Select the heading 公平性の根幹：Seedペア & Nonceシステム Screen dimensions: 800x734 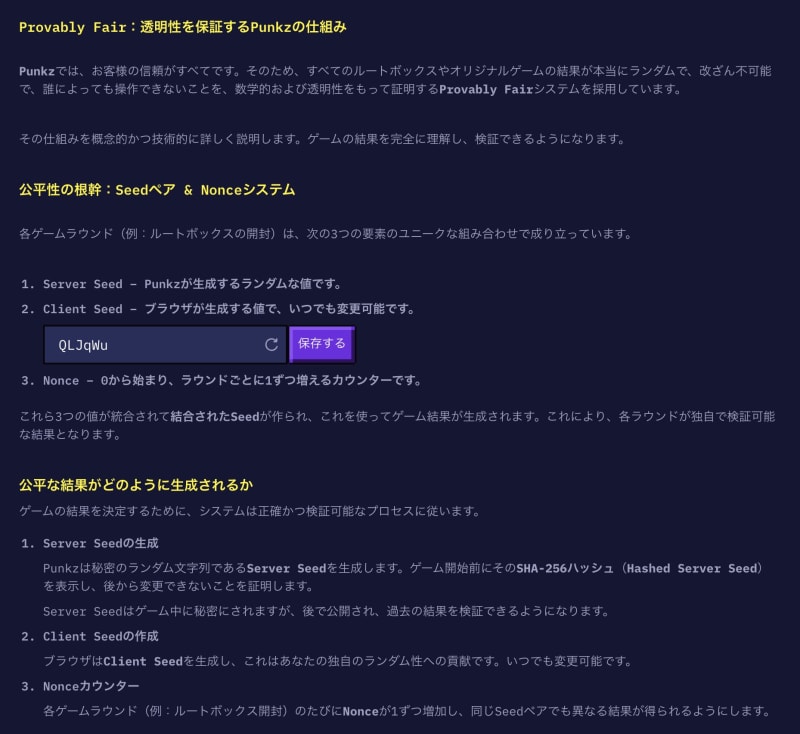pyautogui.click(x=157, y=190)
